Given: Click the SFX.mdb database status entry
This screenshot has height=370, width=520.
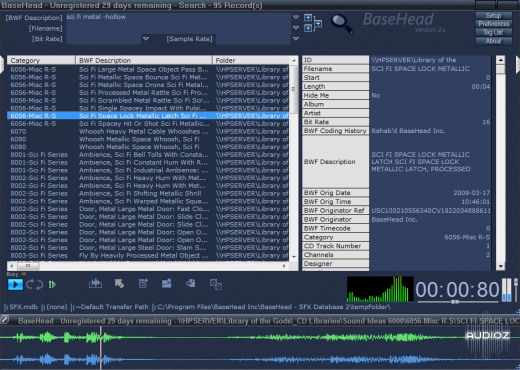Looking at the screenshot, I should pyautogui.click(x=23, y=307).
